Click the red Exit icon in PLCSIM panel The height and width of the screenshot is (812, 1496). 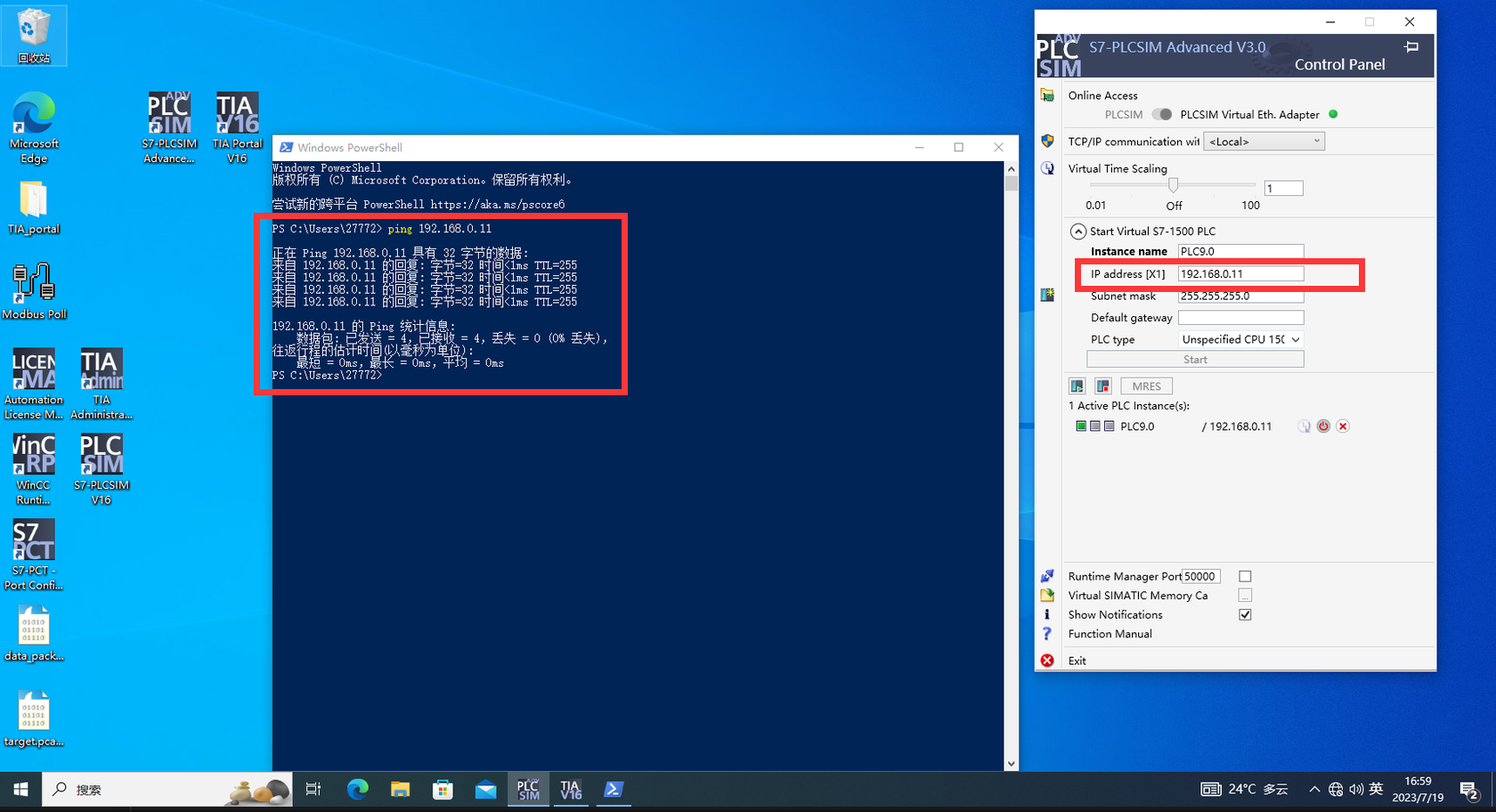tap(1047, 661)
